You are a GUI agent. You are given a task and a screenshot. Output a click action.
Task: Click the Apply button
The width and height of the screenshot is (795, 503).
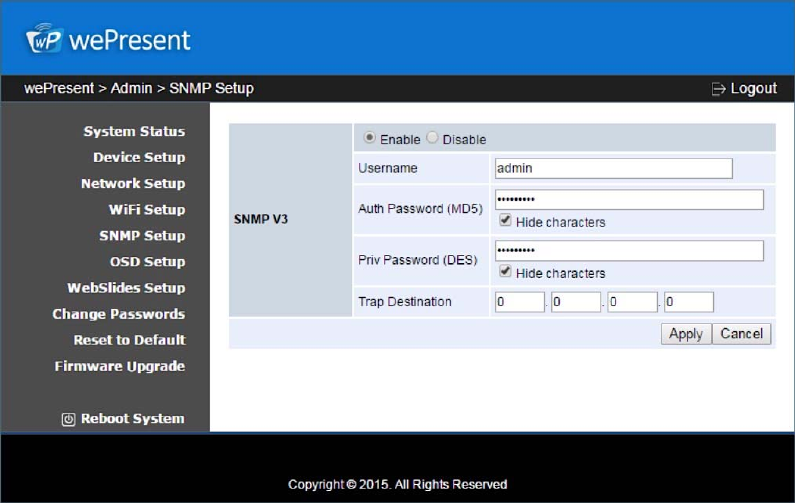(686, 334)
